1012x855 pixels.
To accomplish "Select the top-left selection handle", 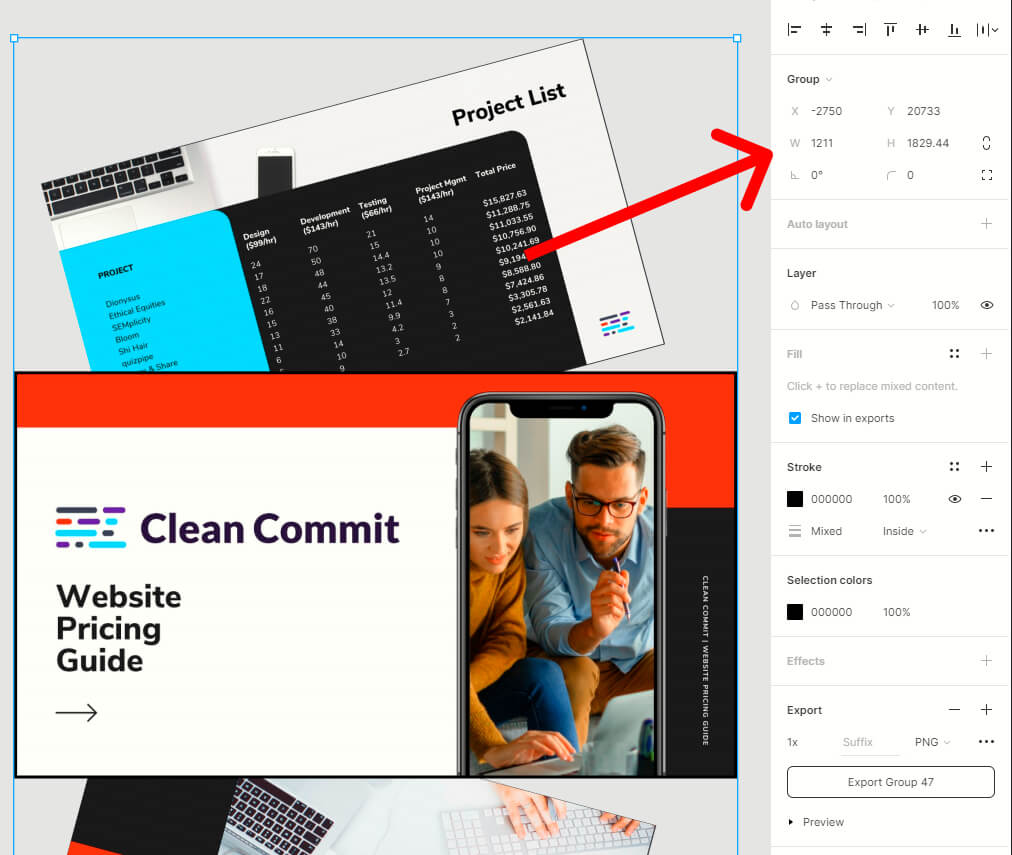I will (14, 38).
